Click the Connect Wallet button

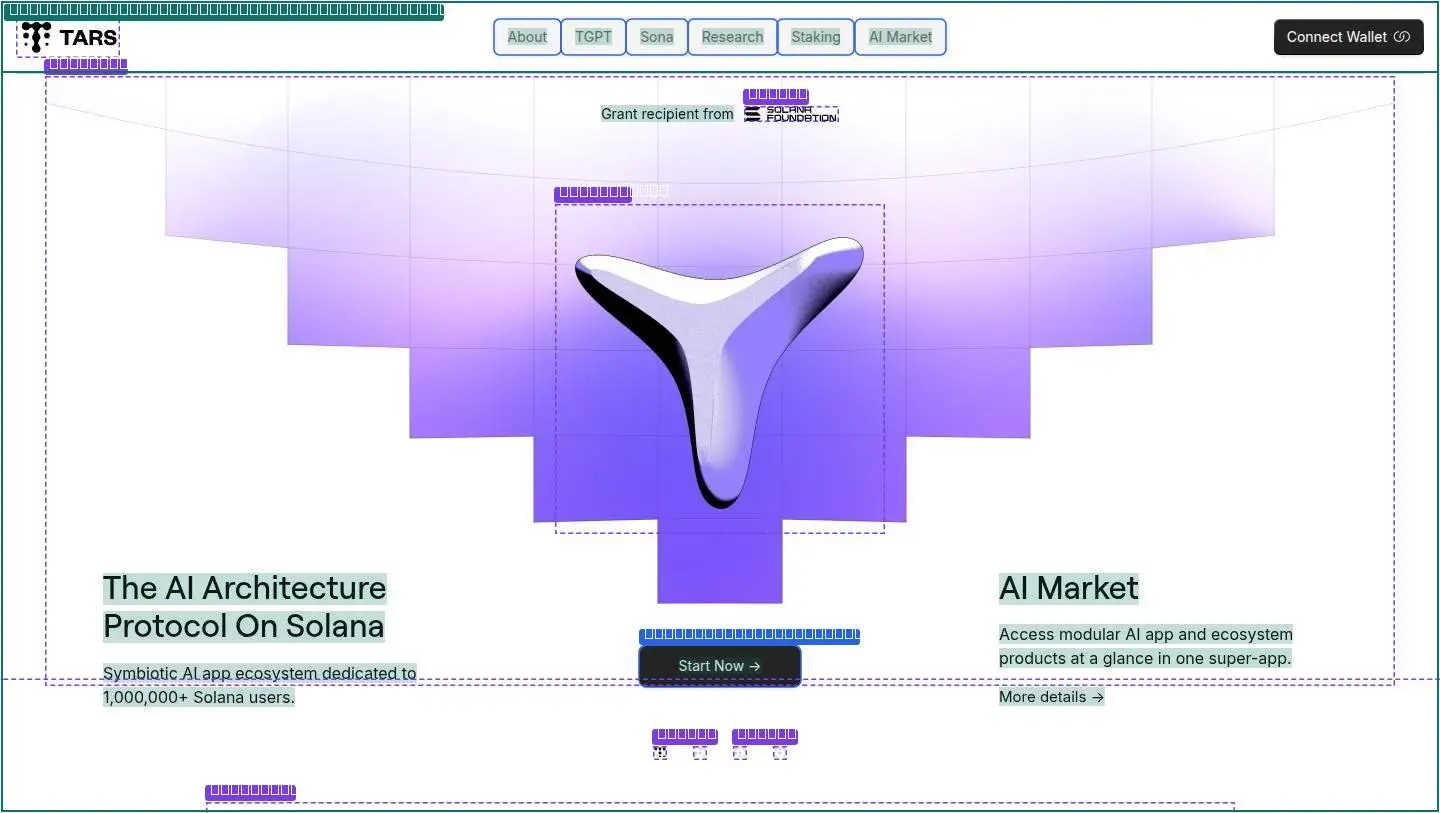(x=1348, y=37)
